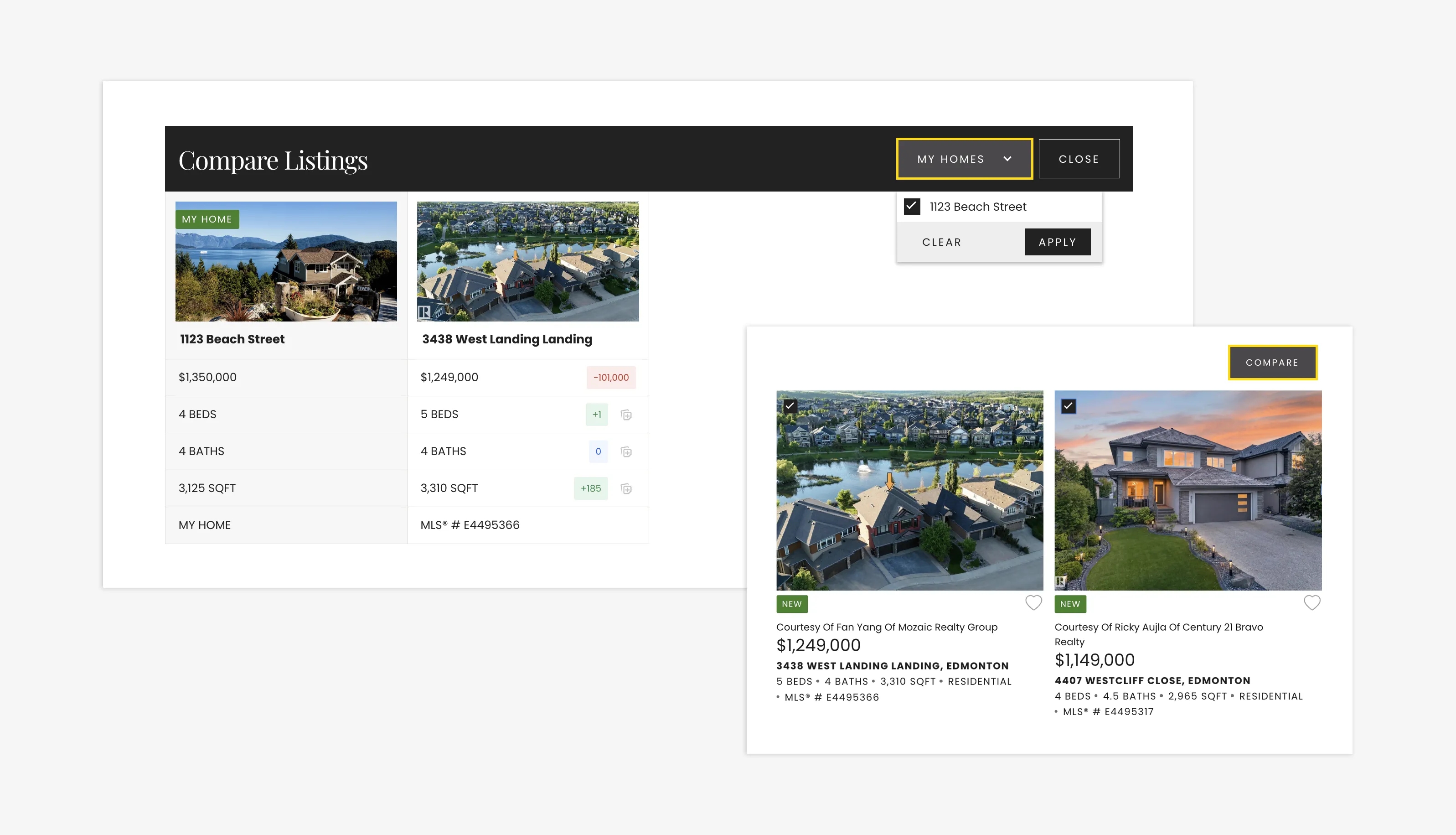Click the NEW badge under West Landing photo
The height and width of the screenshot is (835, 1456).
(x=792, y=604)
